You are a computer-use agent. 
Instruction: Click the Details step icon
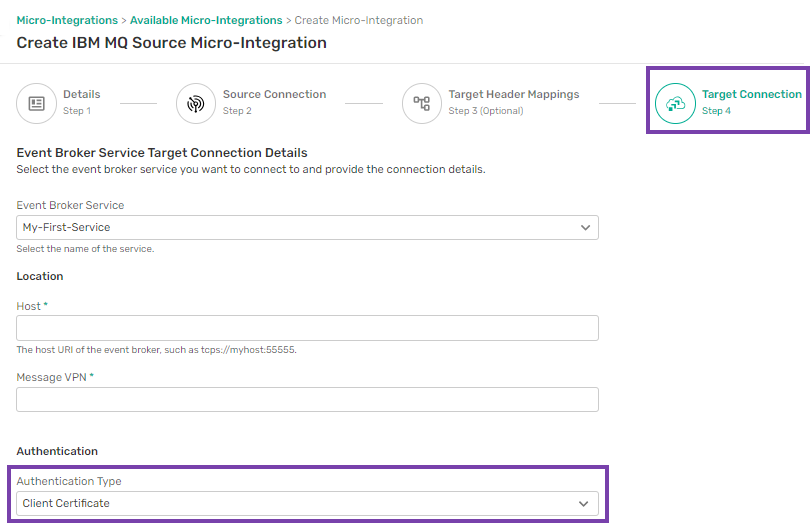pos(36,103)
